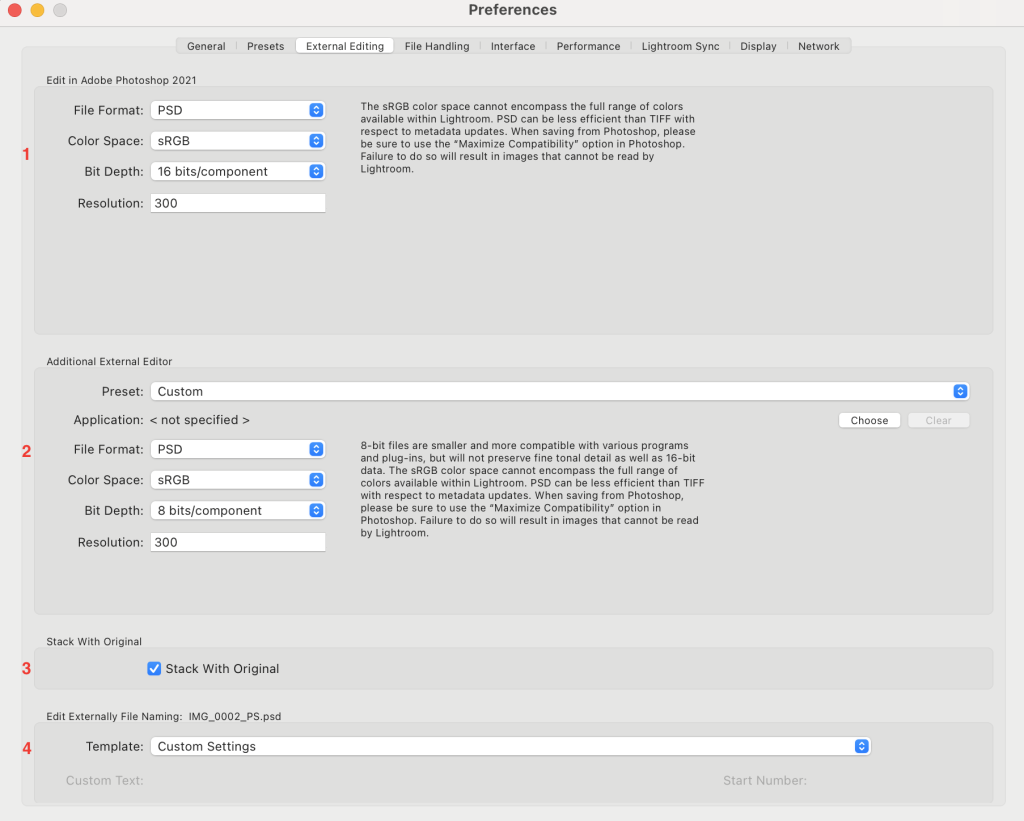Click the Choose application button
1024x821 pixels.
point(869,421)
